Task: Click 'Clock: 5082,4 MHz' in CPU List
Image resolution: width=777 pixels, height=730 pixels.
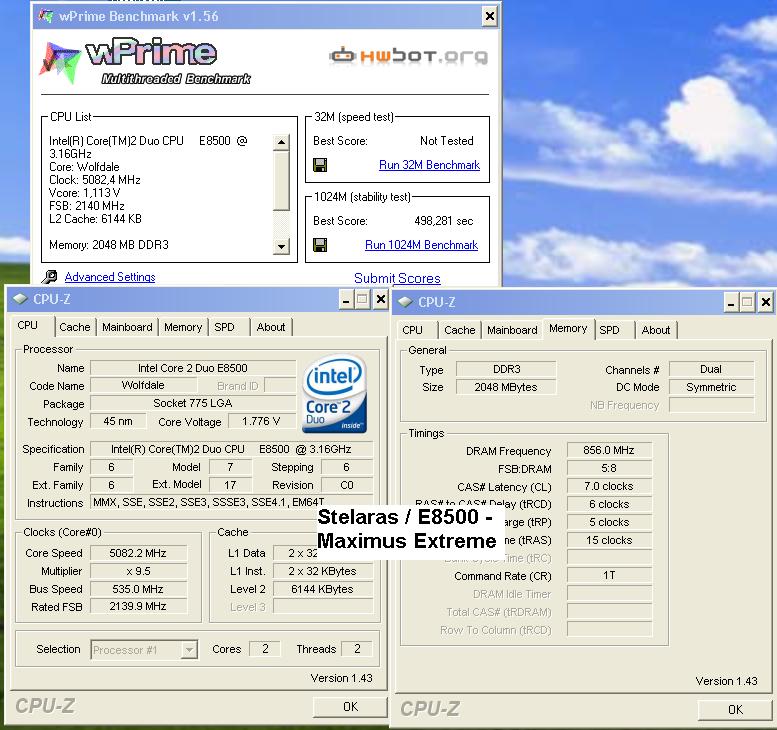Action: pyautogui.click(x=95, y=180)
